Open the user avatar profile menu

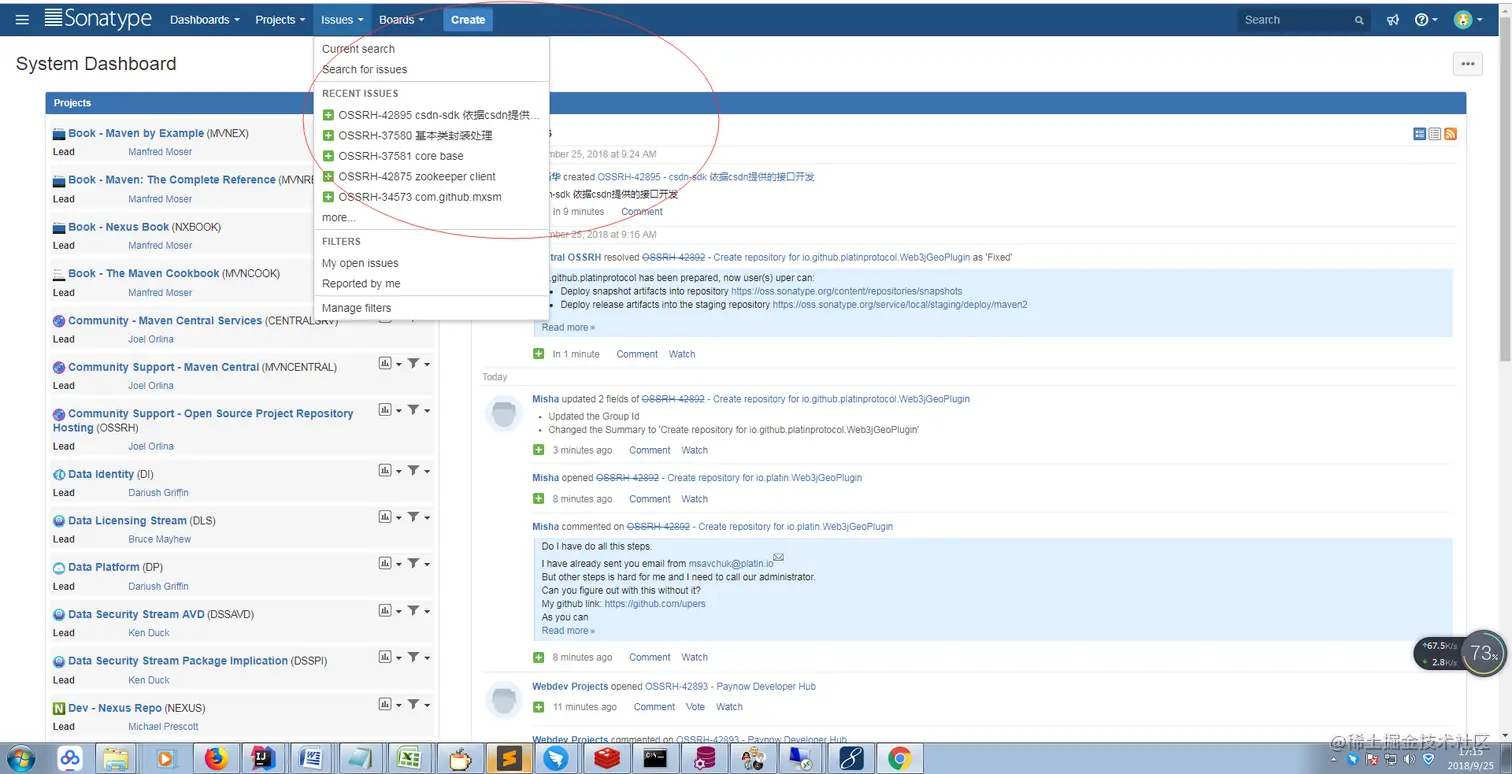click(x=1467, y=20)
